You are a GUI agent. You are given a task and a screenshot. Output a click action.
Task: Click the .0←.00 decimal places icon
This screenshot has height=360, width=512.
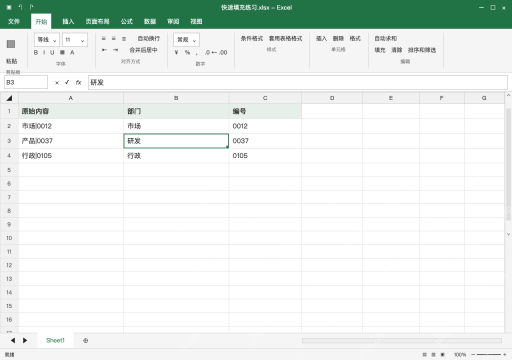pos(216,52)
